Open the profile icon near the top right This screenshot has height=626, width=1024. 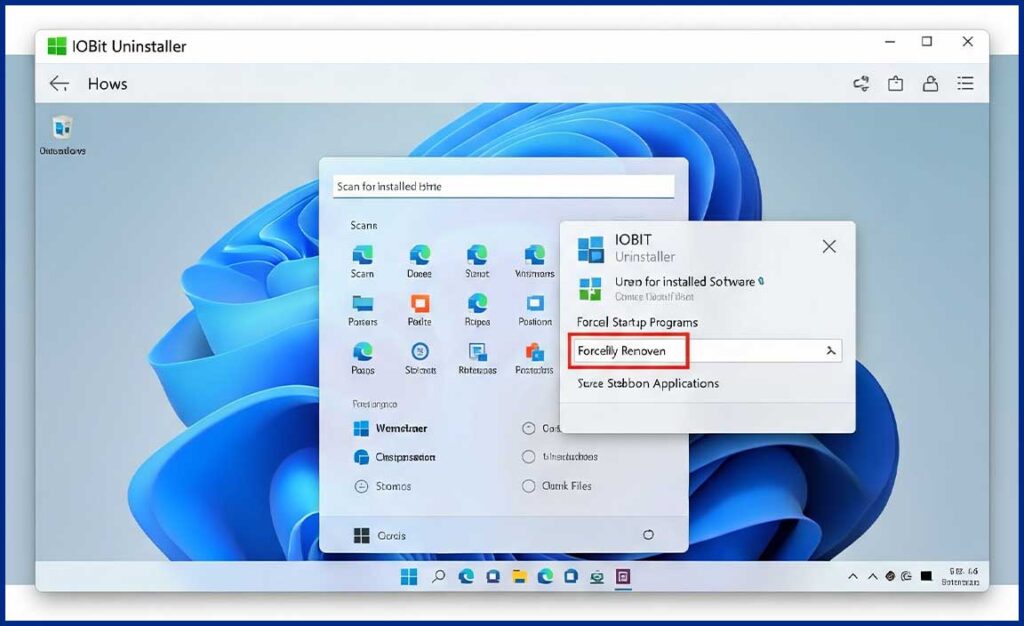point(930,84)
